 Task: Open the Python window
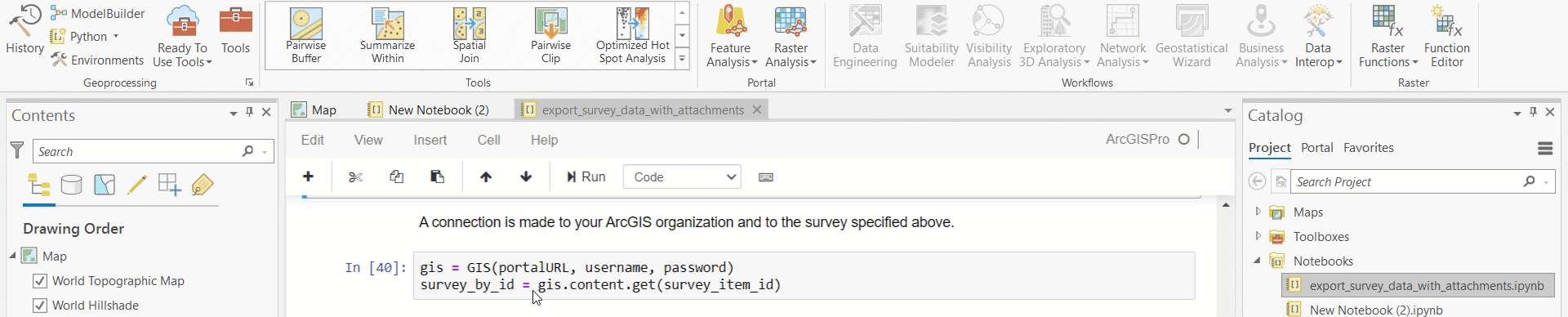click(x=85, y=37)
